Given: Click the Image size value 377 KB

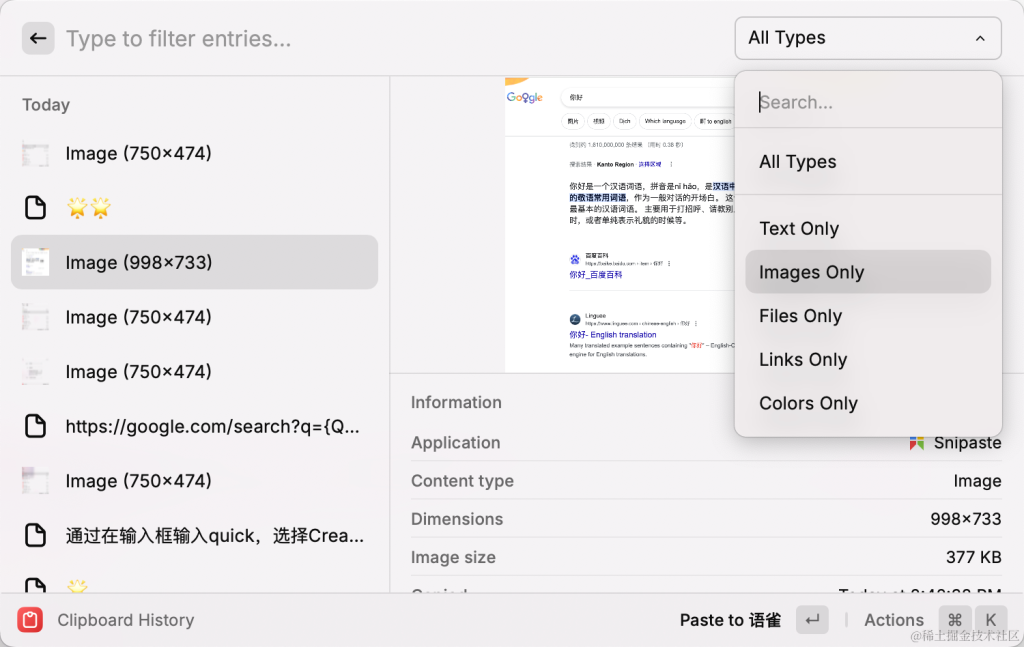Looking at the screenshot, I should [973, 557].
